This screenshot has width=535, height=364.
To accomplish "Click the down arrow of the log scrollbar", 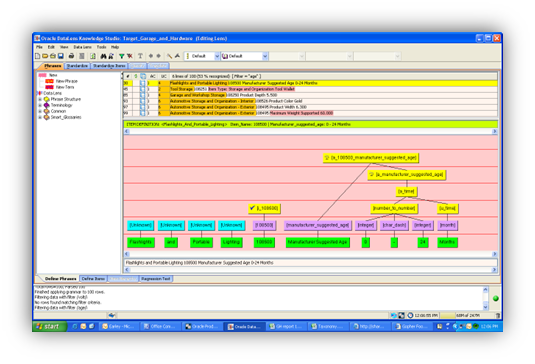I will [x=485, y=307].
